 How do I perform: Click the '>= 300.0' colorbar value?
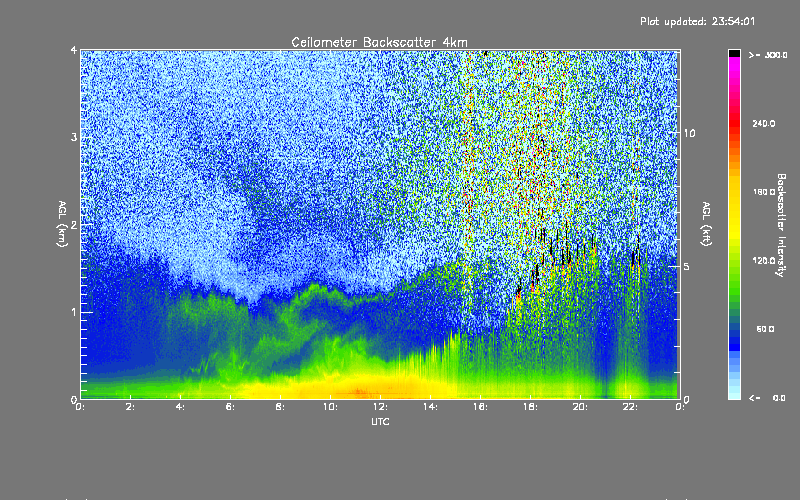pyautogui.click(x=768, y=55)
